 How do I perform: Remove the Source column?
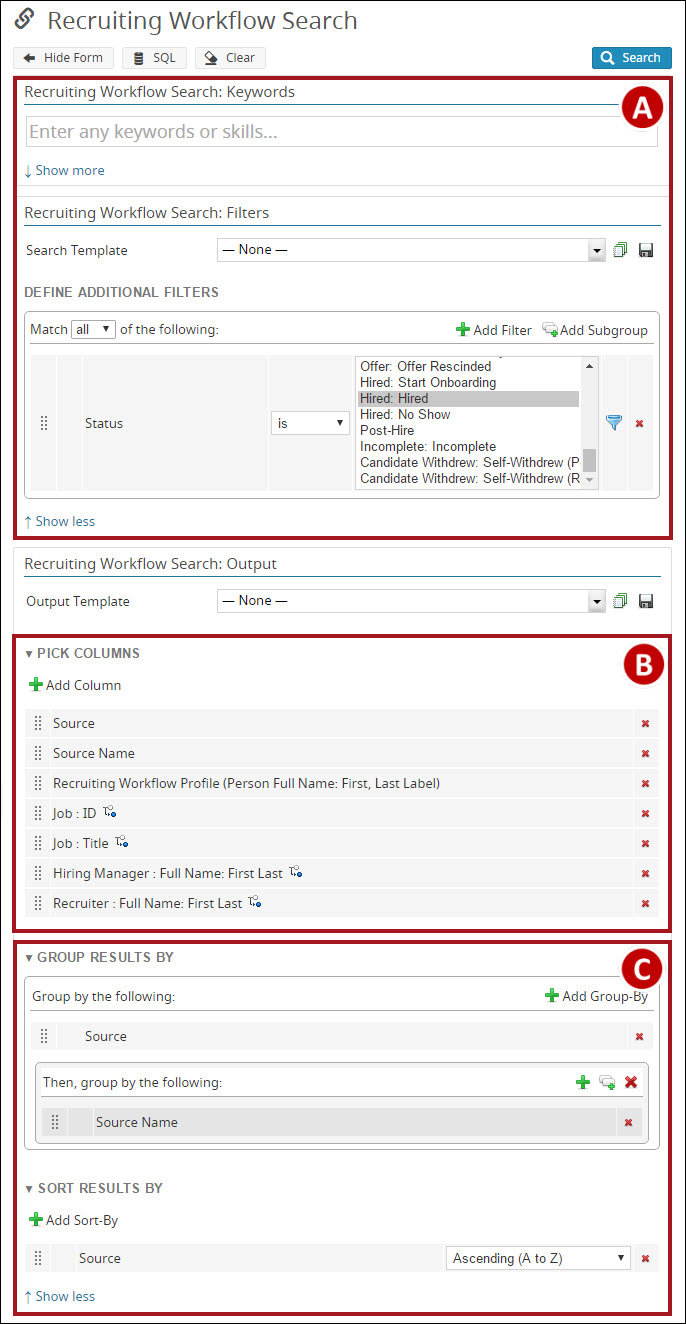tap(645, 724)
